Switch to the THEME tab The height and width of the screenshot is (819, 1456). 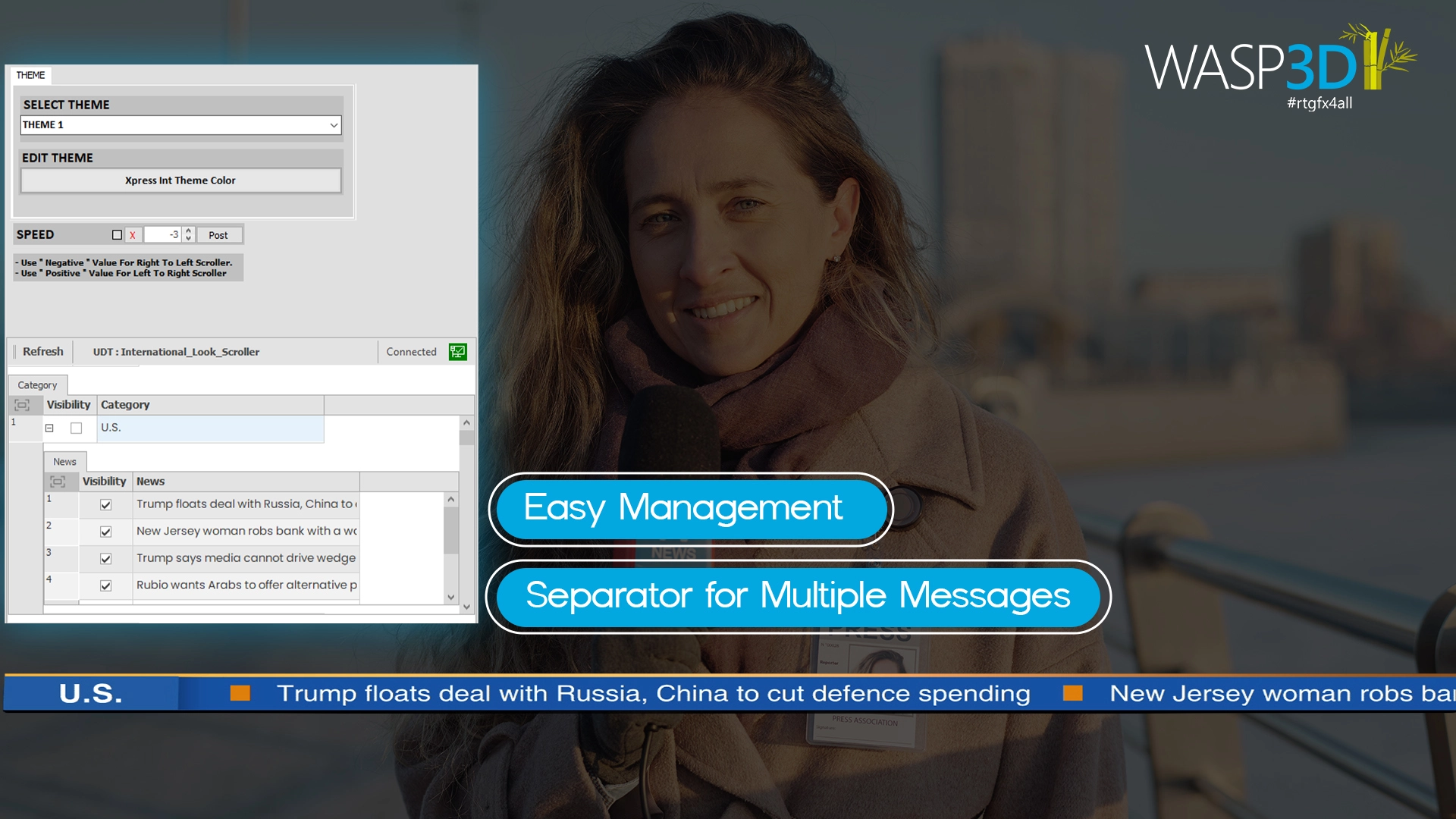(x=30, y=75)
